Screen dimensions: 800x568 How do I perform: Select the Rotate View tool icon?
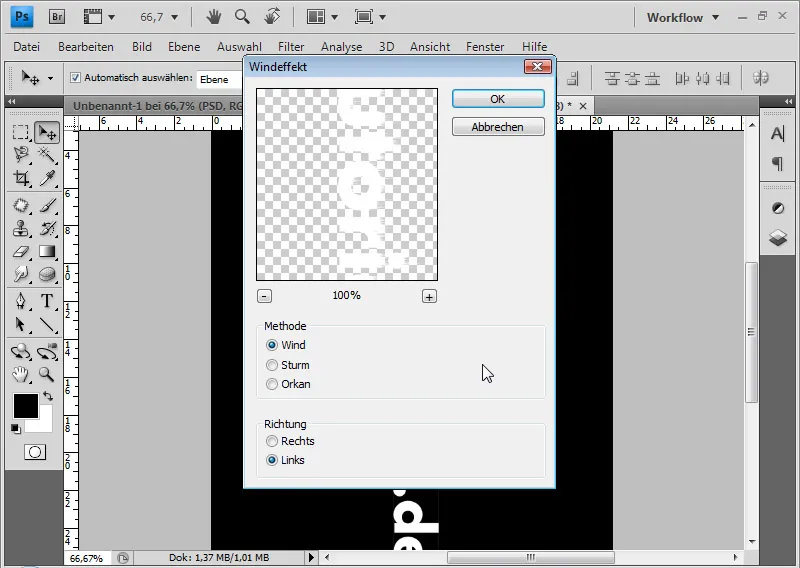[272, 17]
